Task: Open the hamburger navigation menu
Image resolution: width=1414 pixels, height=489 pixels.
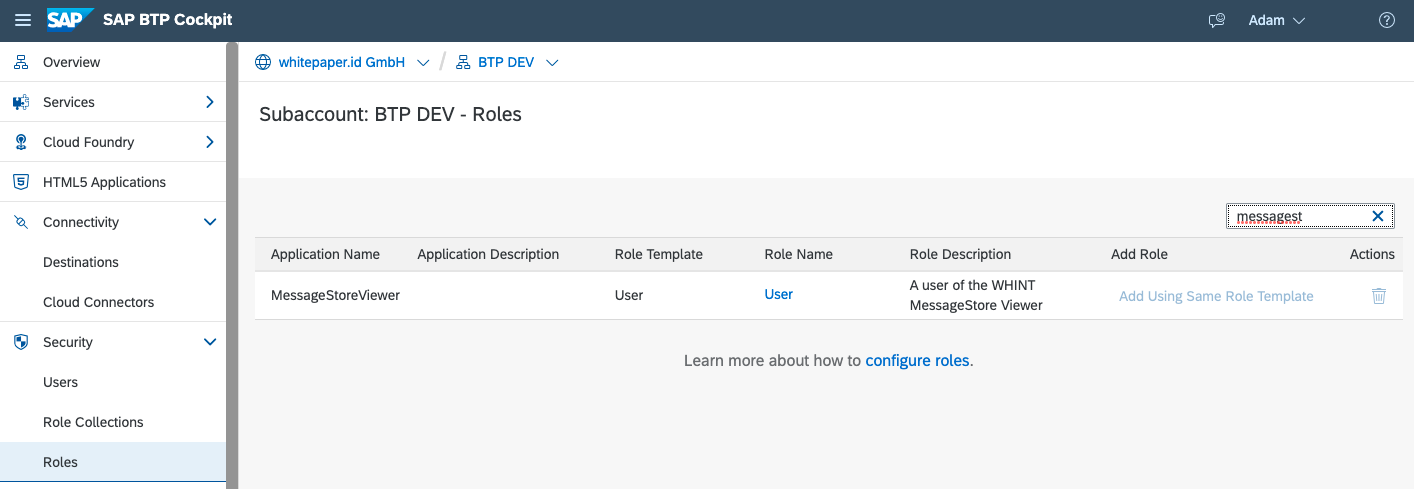Action: coord(23,20)
